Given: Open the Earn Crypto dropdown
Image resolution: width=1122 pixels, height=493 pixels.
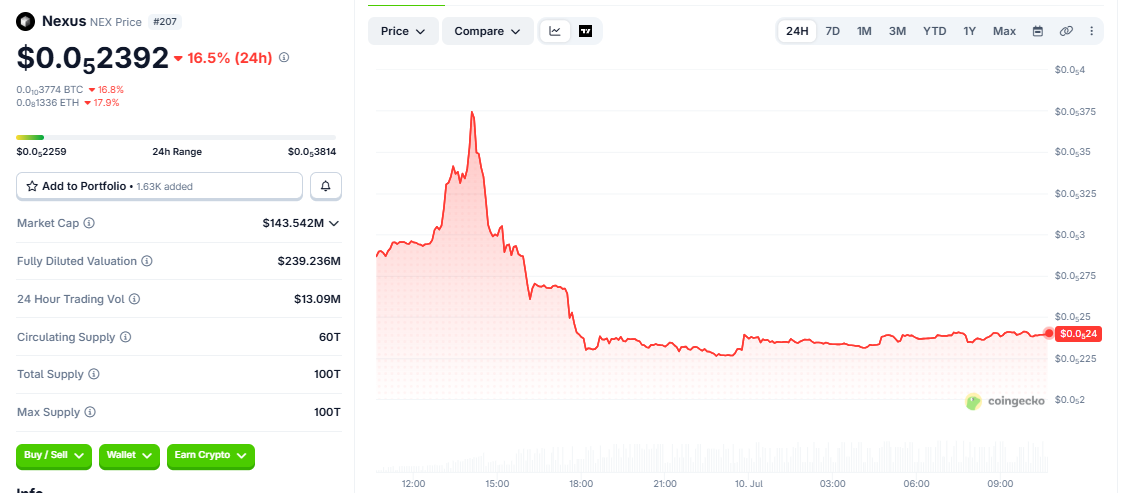Looking at the screenshot, I should [x=210, y=456].
